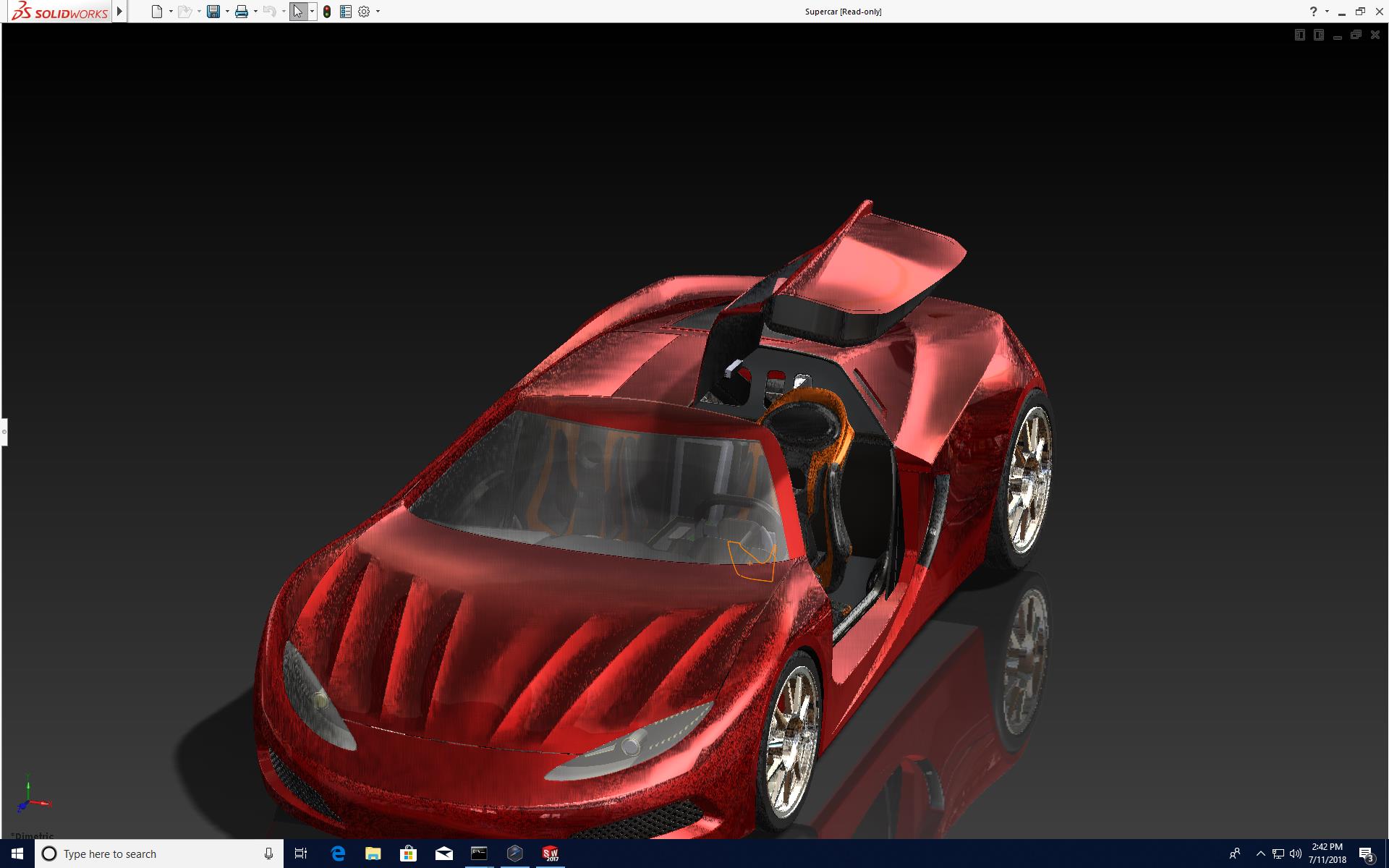Viewport: 1389px width, 868px height.
Task: Expand left panel with left-side handle
Action: pos(4,432)
